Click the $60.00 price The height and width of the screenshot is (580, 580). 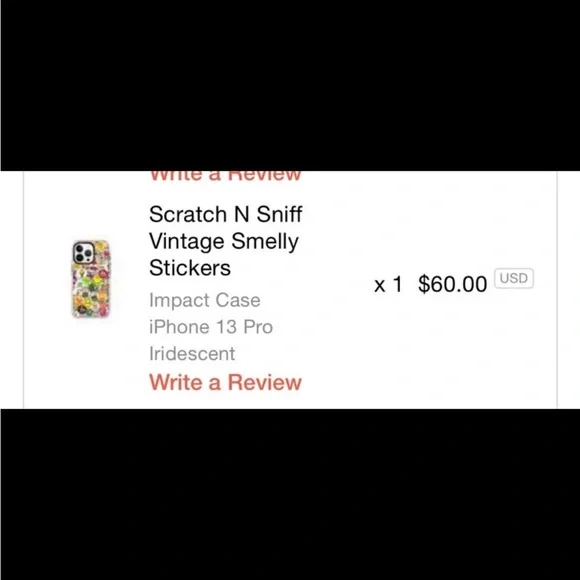click(452, 284)
